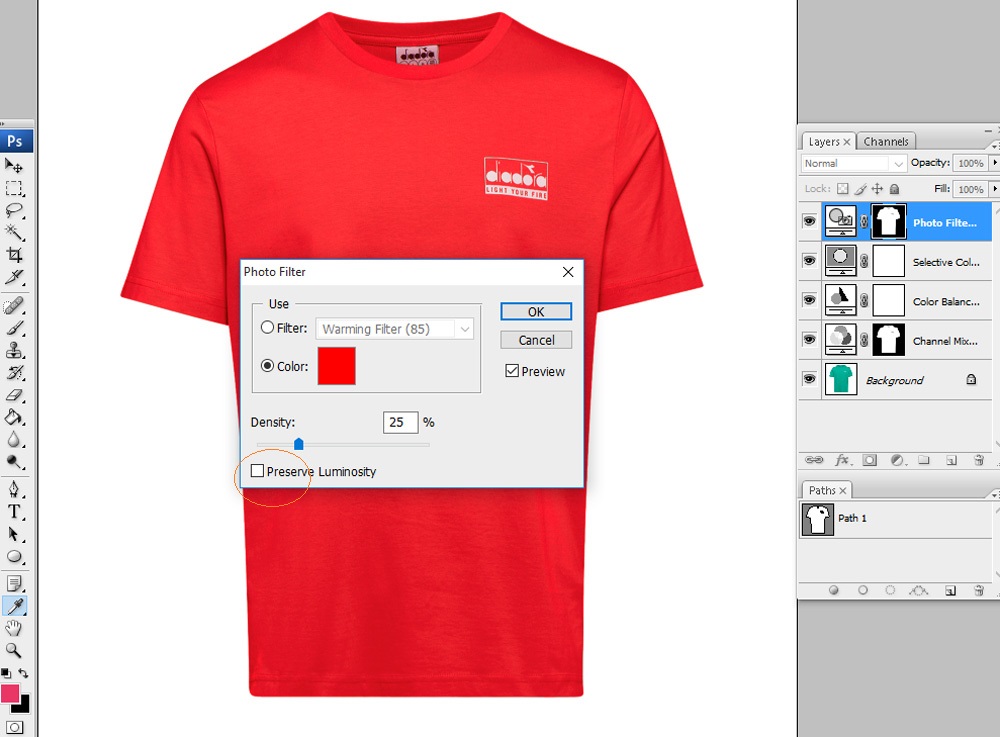Screen dimensions: 1000x737
Task: Select the Eyedropper tool
Action: [13, 606]
